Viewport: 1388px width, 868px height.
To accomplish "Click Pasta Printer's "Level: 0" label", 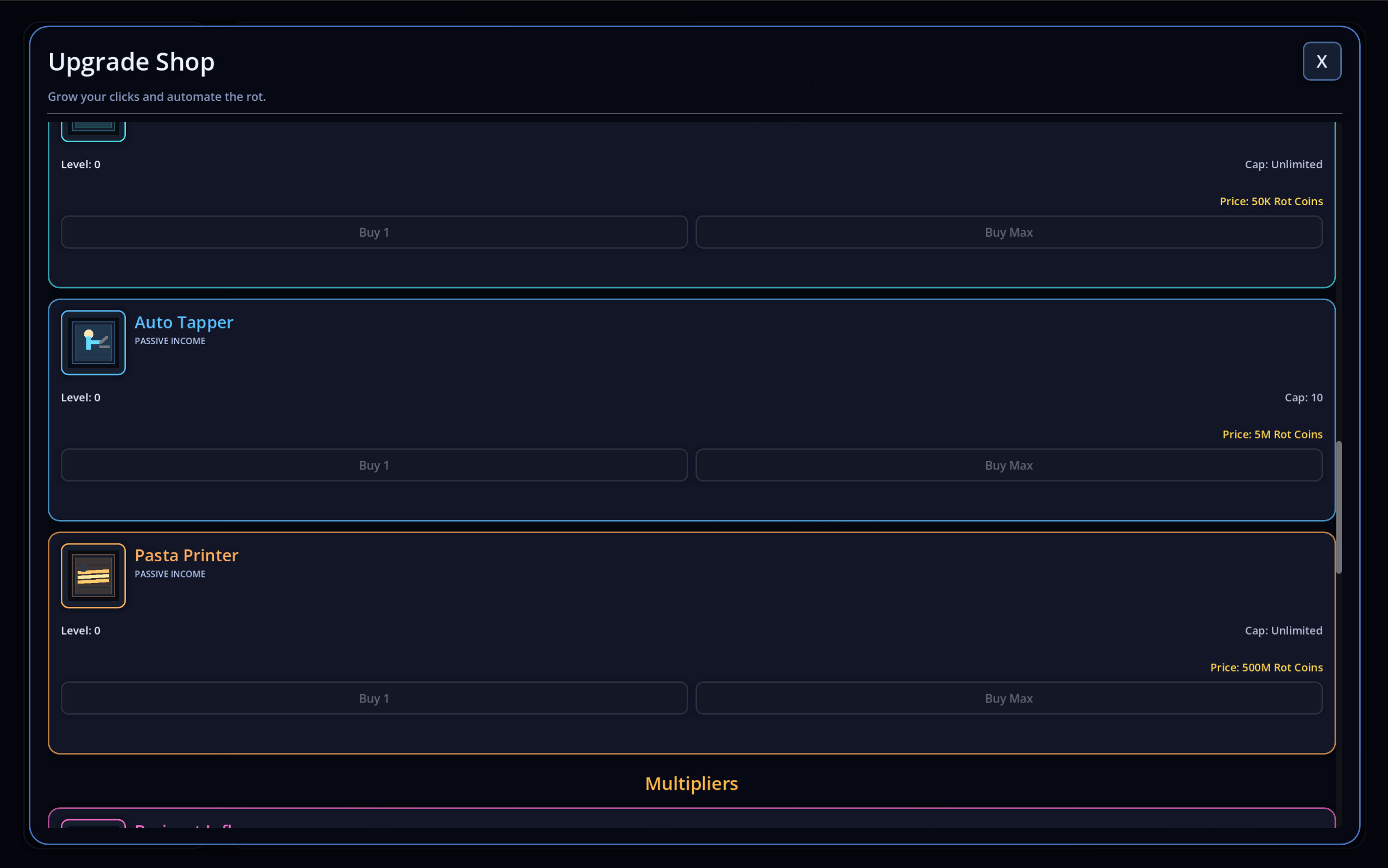I will (x=81, y=630).
